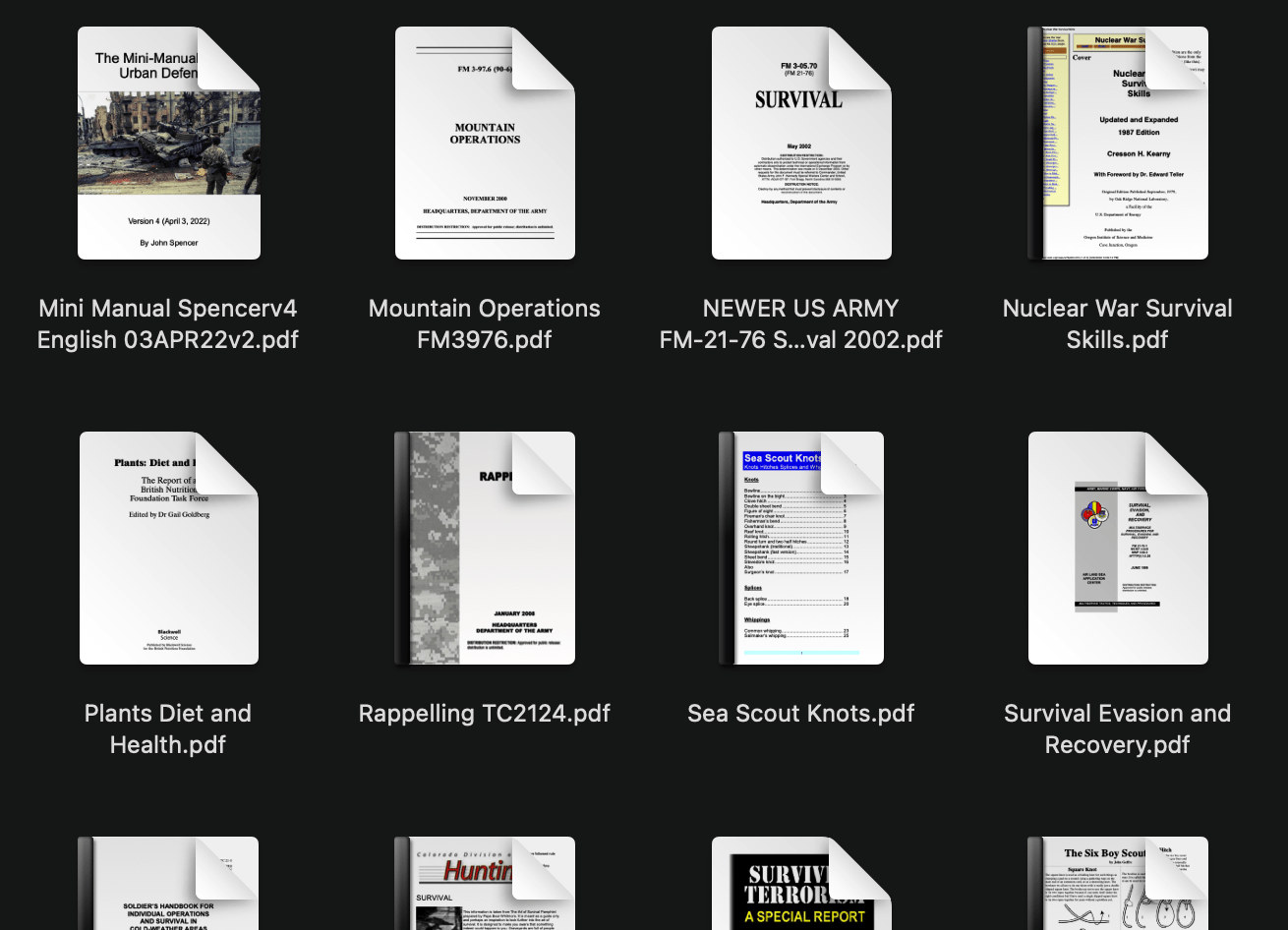Click the filename 'Mini Manual Spencerv4 English 03APR22v2.pdf'
The width and height of the screenshot is (1288, 930).
[168, 324]
